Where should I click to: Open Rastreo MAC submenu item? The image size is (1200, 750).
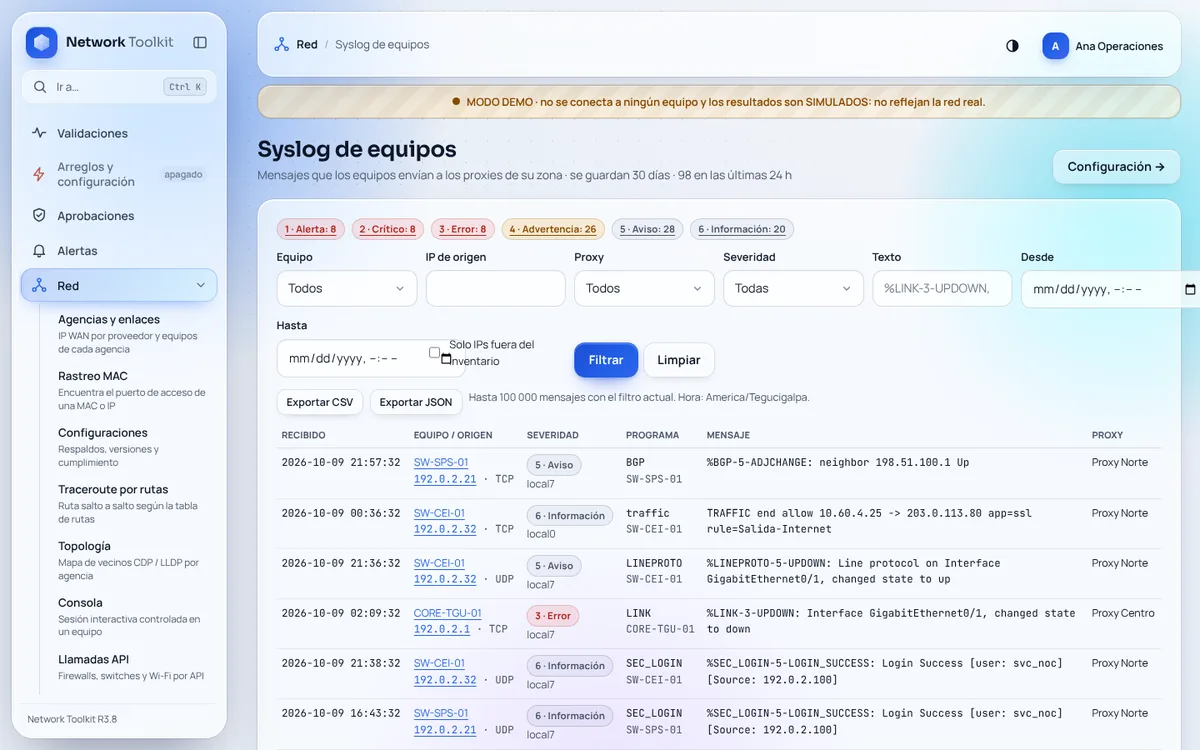pyautogui.click(x=132, y=391)
